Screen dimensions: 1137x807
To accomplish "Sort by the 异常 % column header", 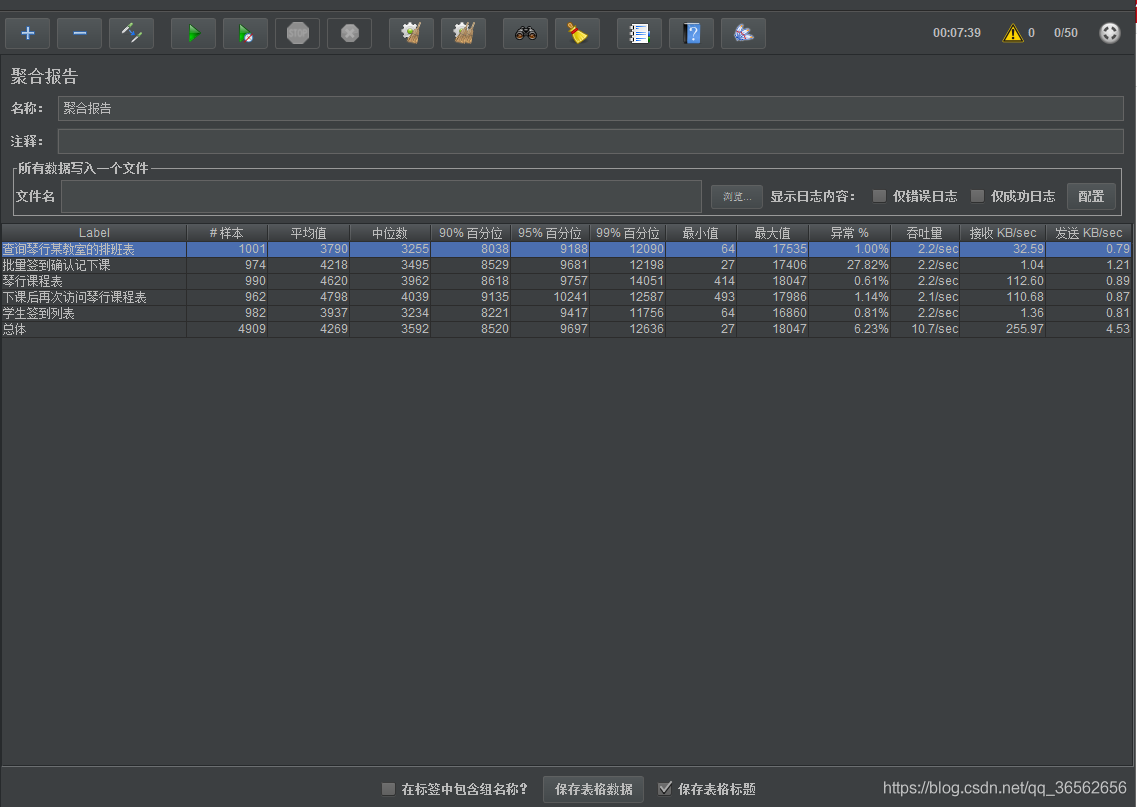I will click(x=850, y=233).
